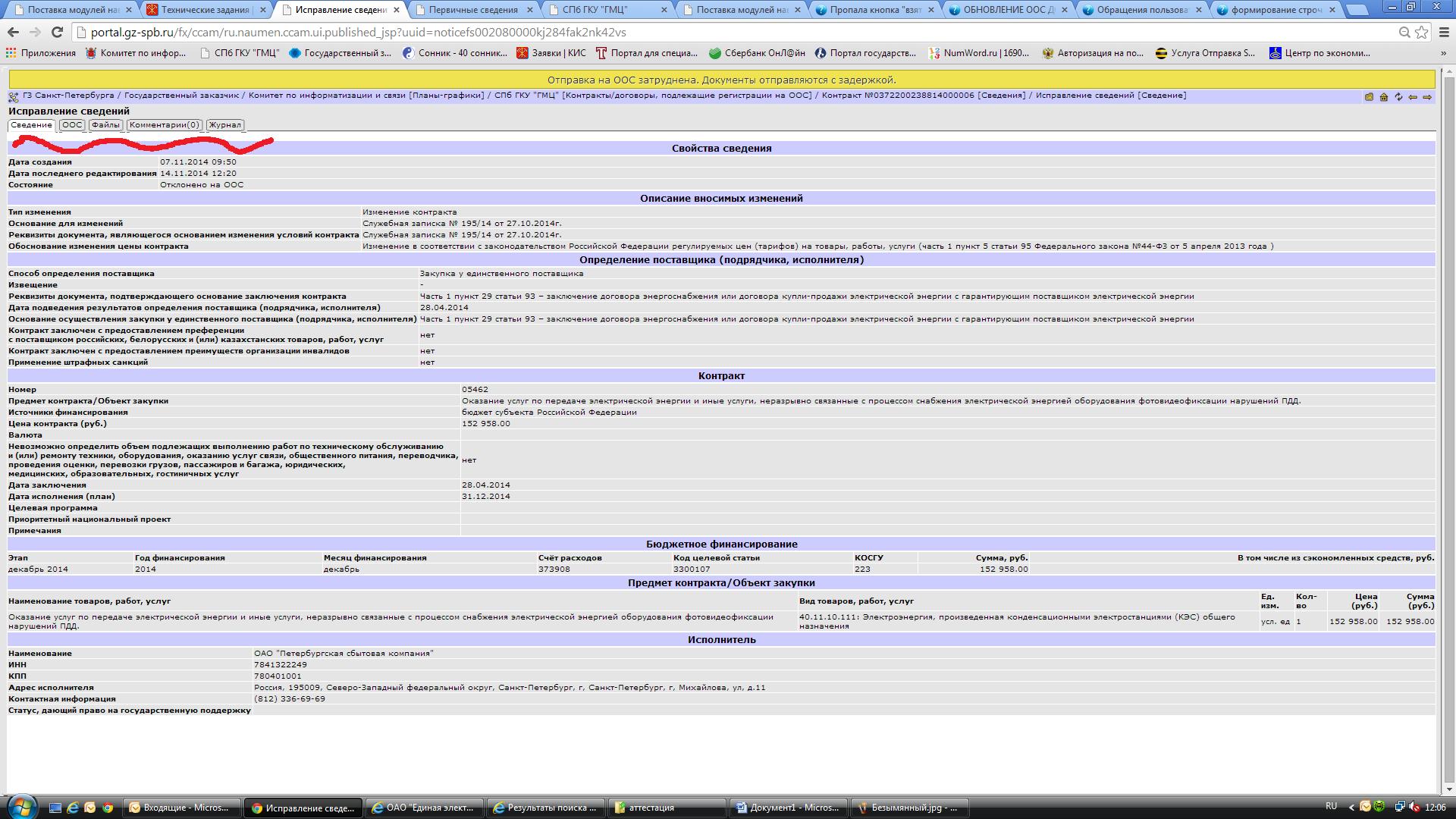Image resolution: width=1456 pixels, height=819 pixels.
Task: Click the portal forward arrow icon
Action: click(1427, 97)
